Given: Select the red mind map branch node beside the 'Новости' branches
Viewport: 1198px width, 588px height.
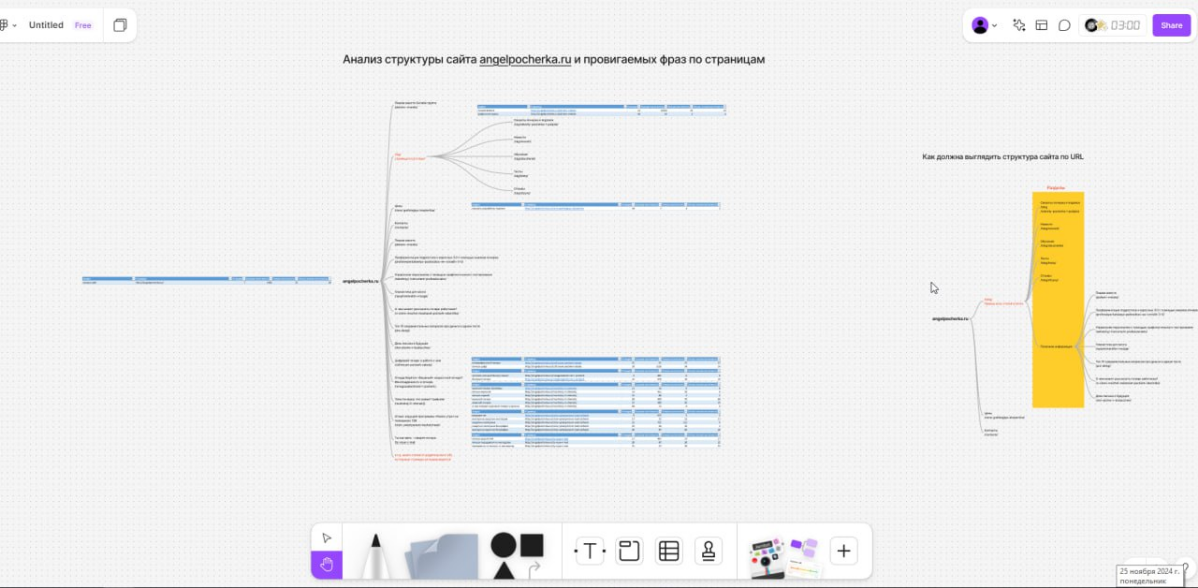Looking at the screenshot, I should click(410, 156).
